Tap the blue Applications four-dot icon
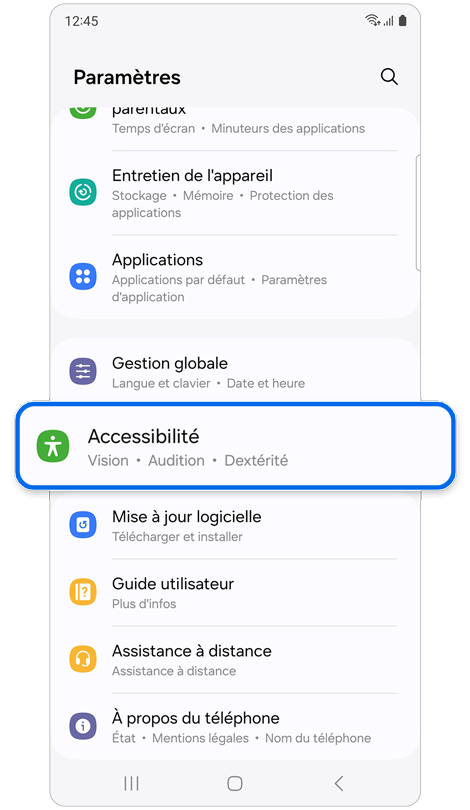Screen dimensions: 470x810 [x=83, y=276]
